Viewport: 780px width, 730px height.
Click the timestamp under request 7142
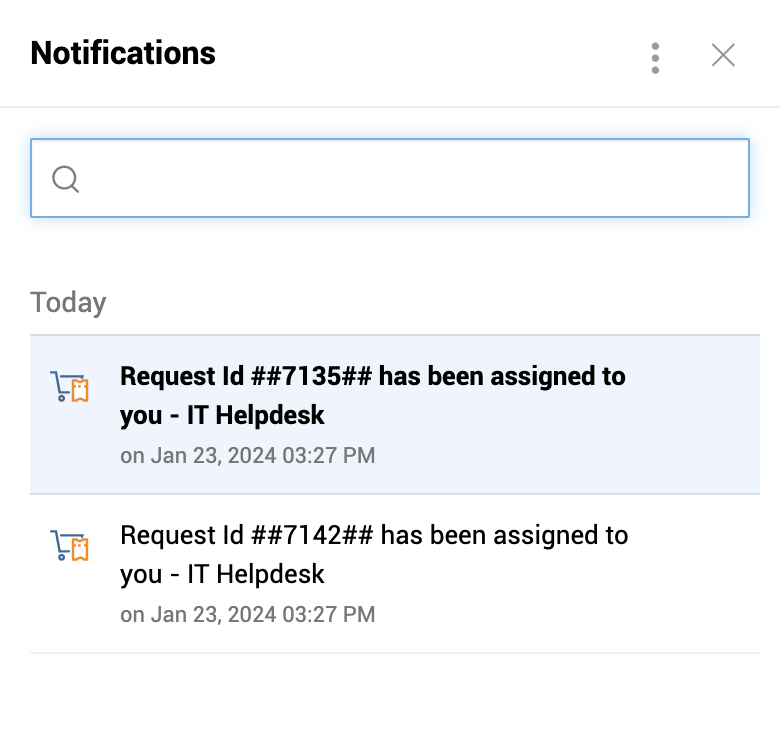tap(247, 614)
